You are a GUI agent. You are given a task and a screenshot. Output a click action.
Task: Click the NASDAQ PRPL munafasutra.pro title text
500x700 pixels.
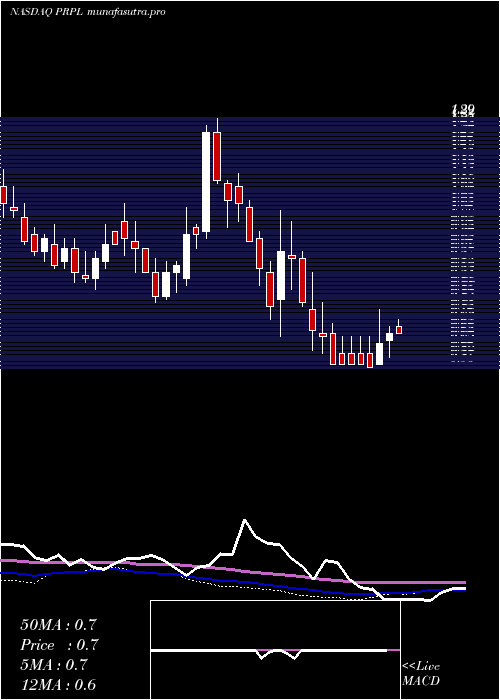point(88,12)
